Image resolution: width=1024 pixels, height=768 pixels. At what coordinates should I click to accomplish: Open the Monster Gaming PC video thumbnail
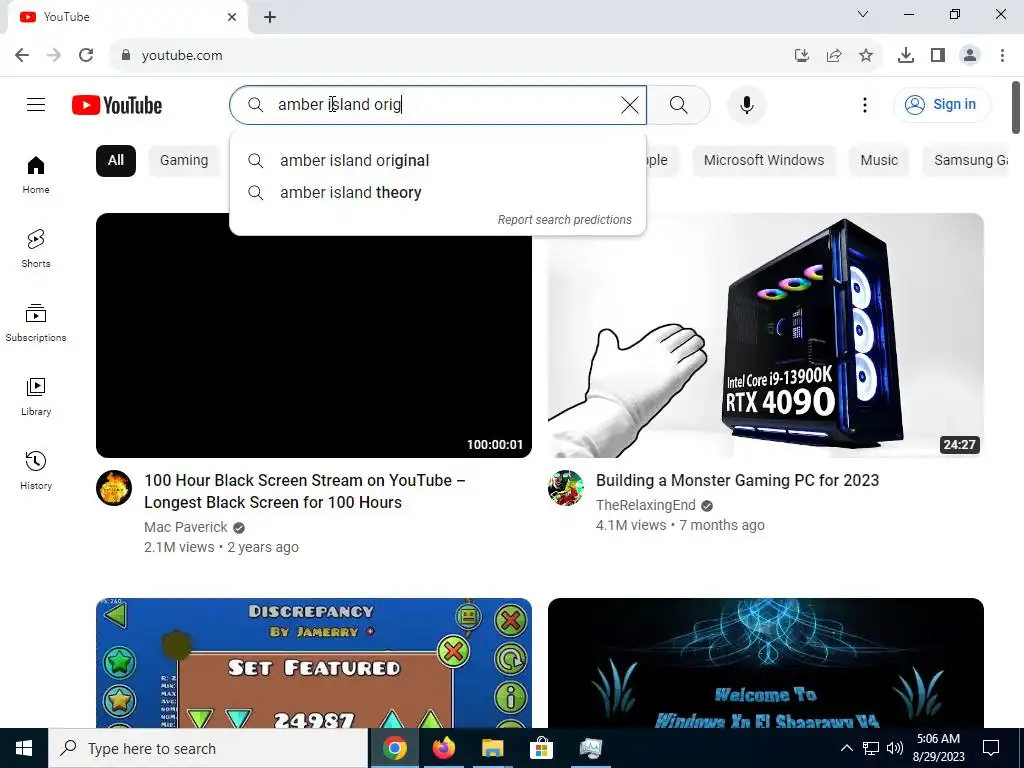765,335
